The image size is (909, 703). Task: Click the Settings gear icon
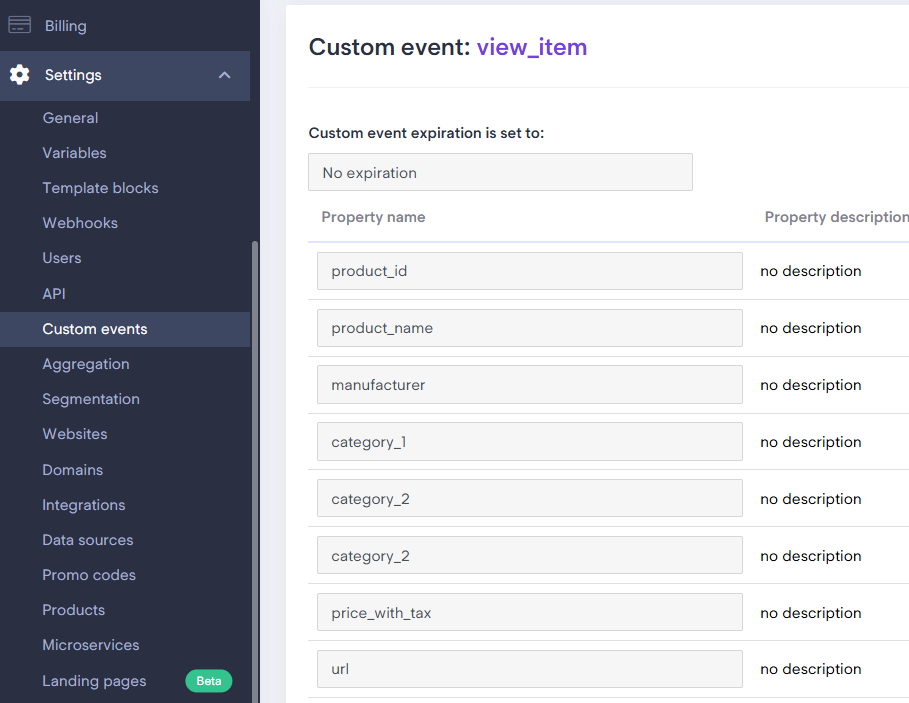point(19,75)
